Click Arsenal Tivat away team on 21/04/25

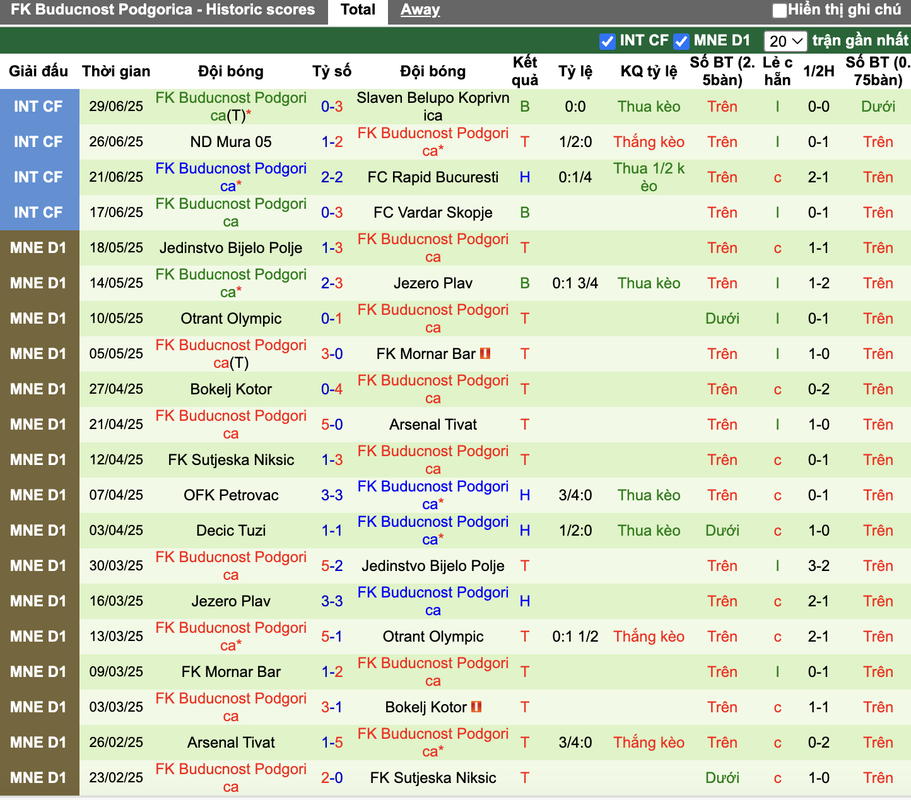point(433,425)
